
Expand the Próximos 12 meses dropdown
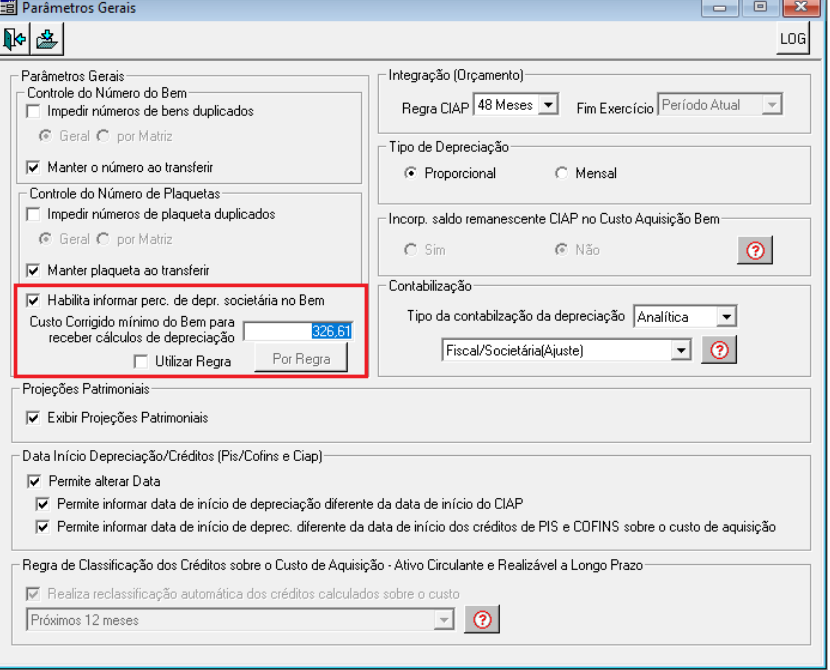[x=444, y=619]
